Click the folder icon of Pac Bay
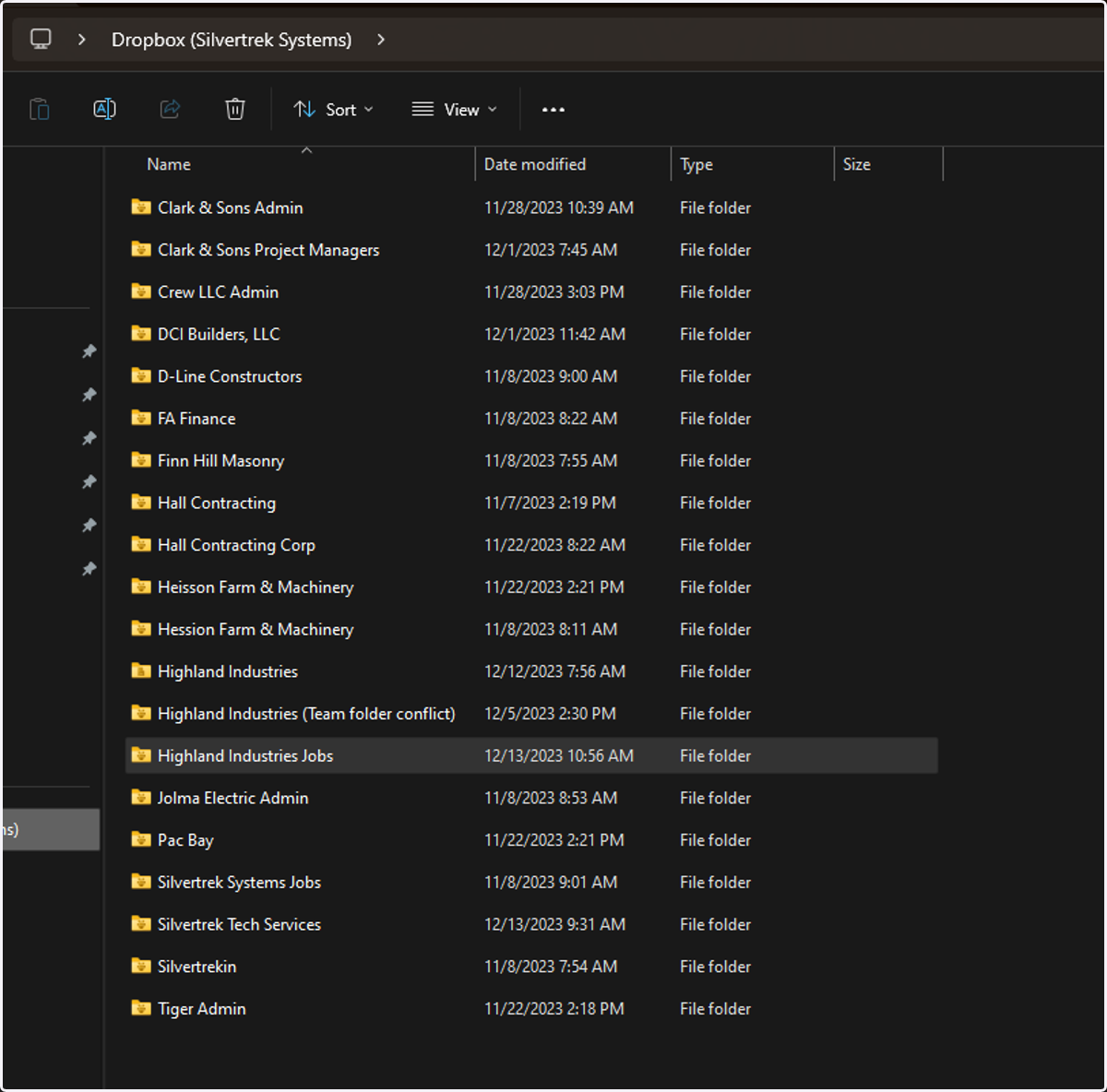1107x1092 pixels. click(141, 839)
